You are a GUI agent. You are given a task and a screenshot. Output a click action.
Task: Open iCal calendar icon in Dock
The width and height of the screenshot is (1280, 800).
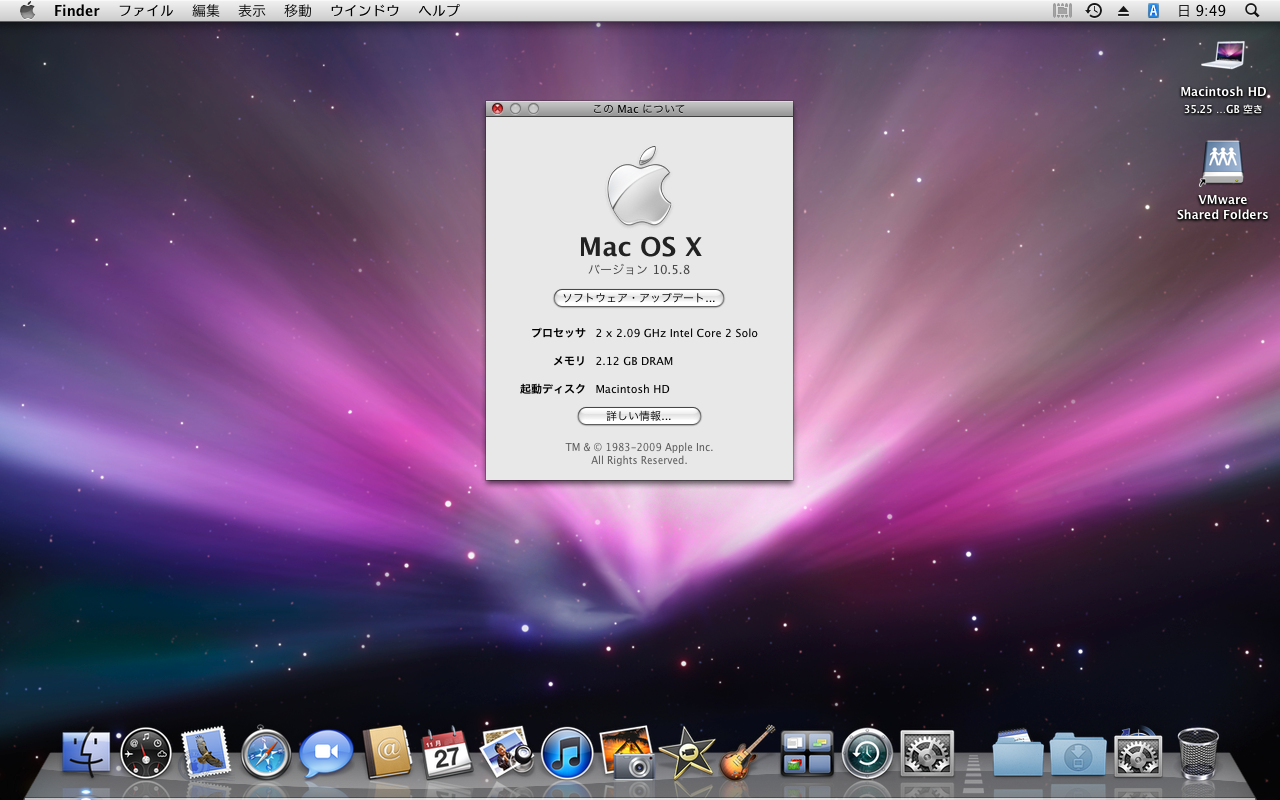pos(447,753)
